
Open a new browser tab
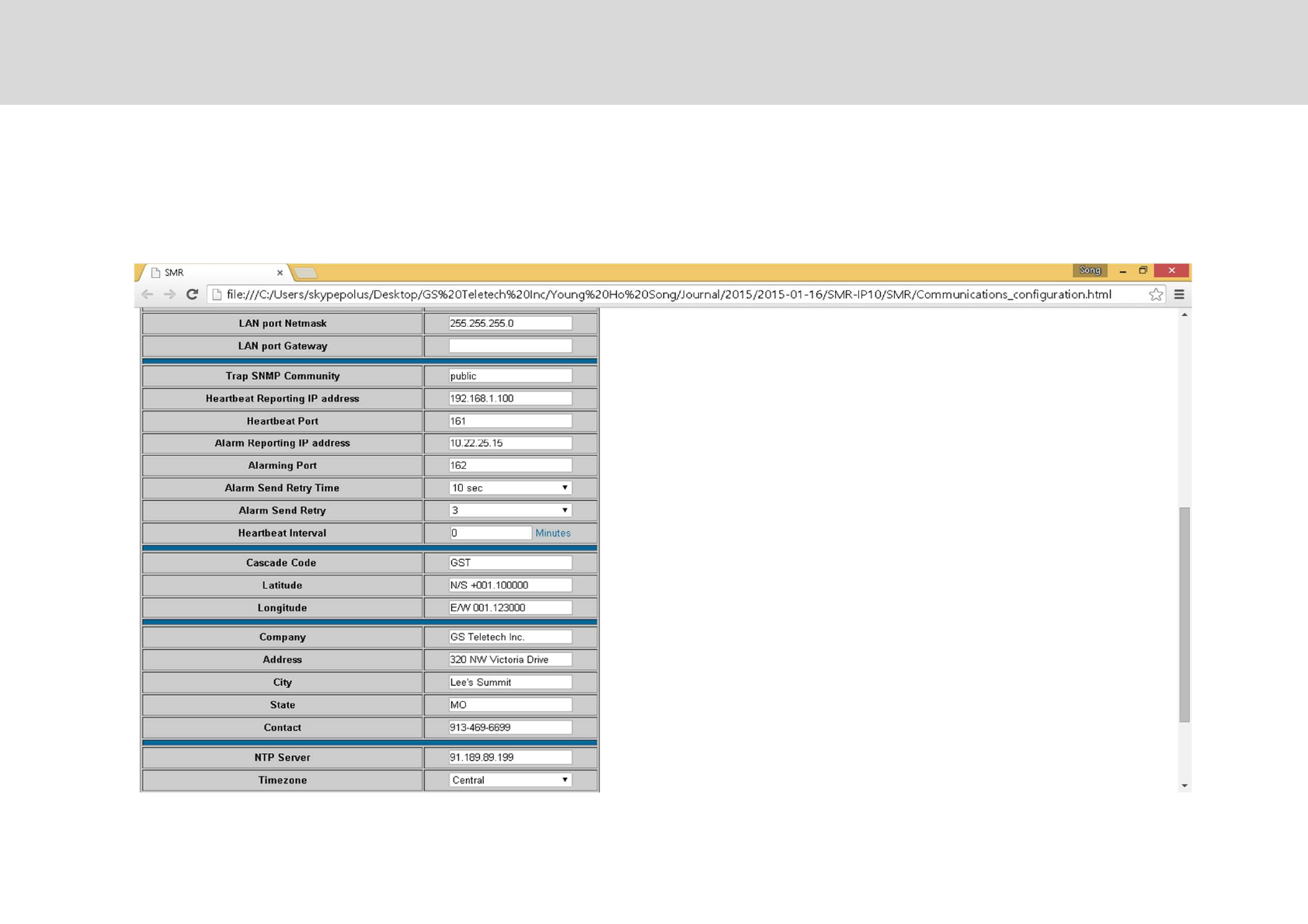tap(306, 273)
